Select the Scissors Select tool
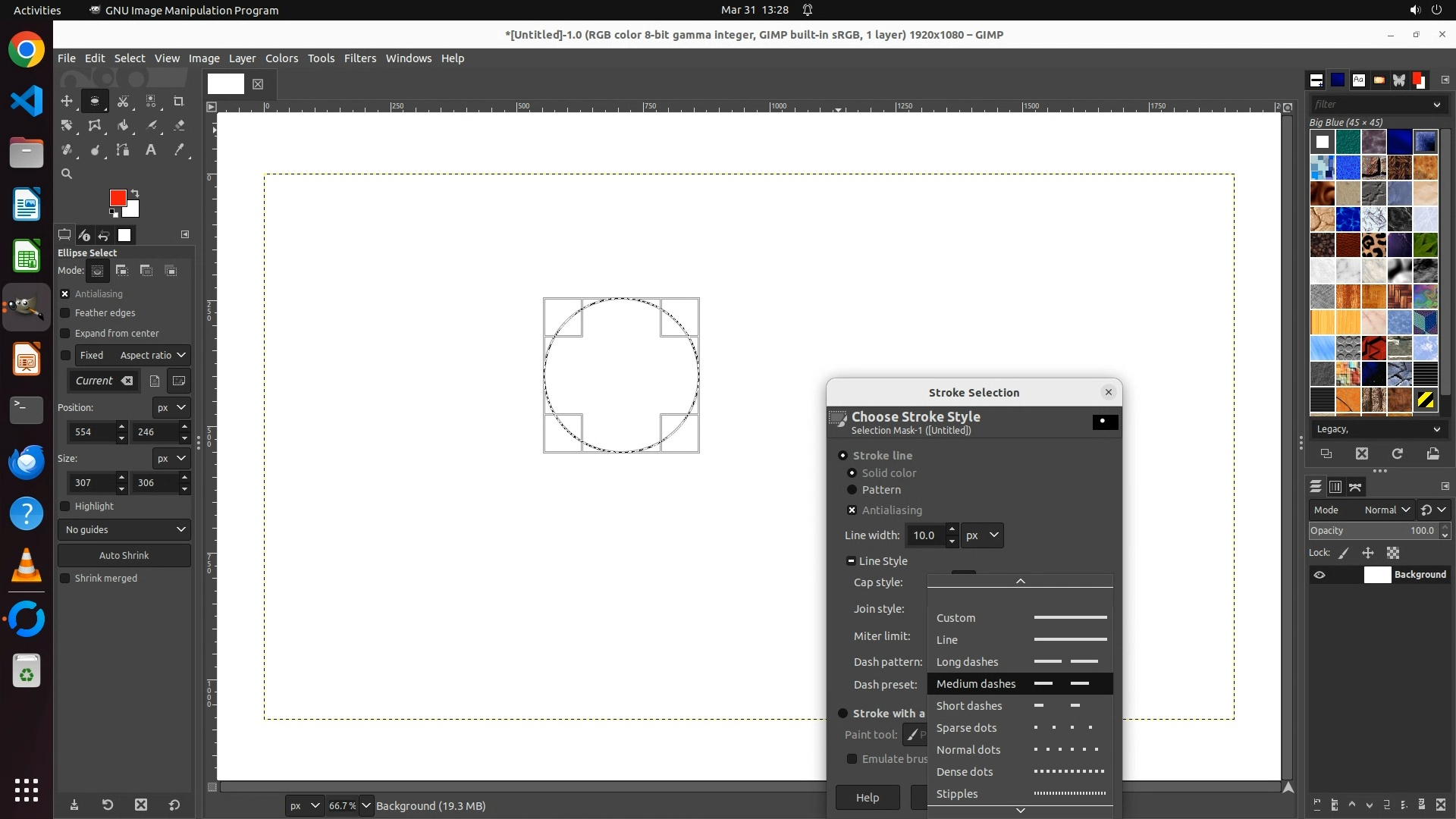 123,101
